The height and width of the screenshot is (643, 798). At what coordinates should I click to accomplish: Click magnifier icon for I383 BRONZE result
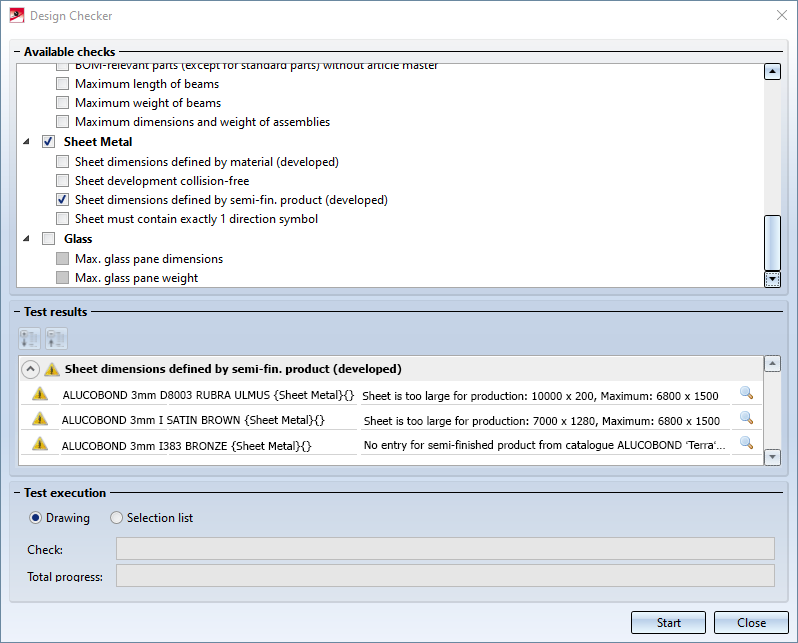pyautogui.click(x=745, y=443)
